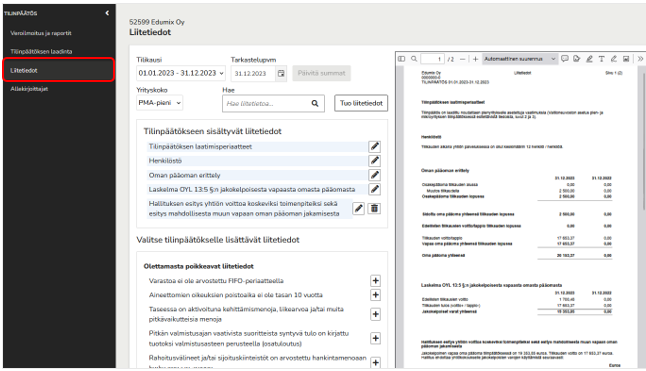
Task: Open the Tarkastelupvm calendar picker
Action: [x=281, y=74]
